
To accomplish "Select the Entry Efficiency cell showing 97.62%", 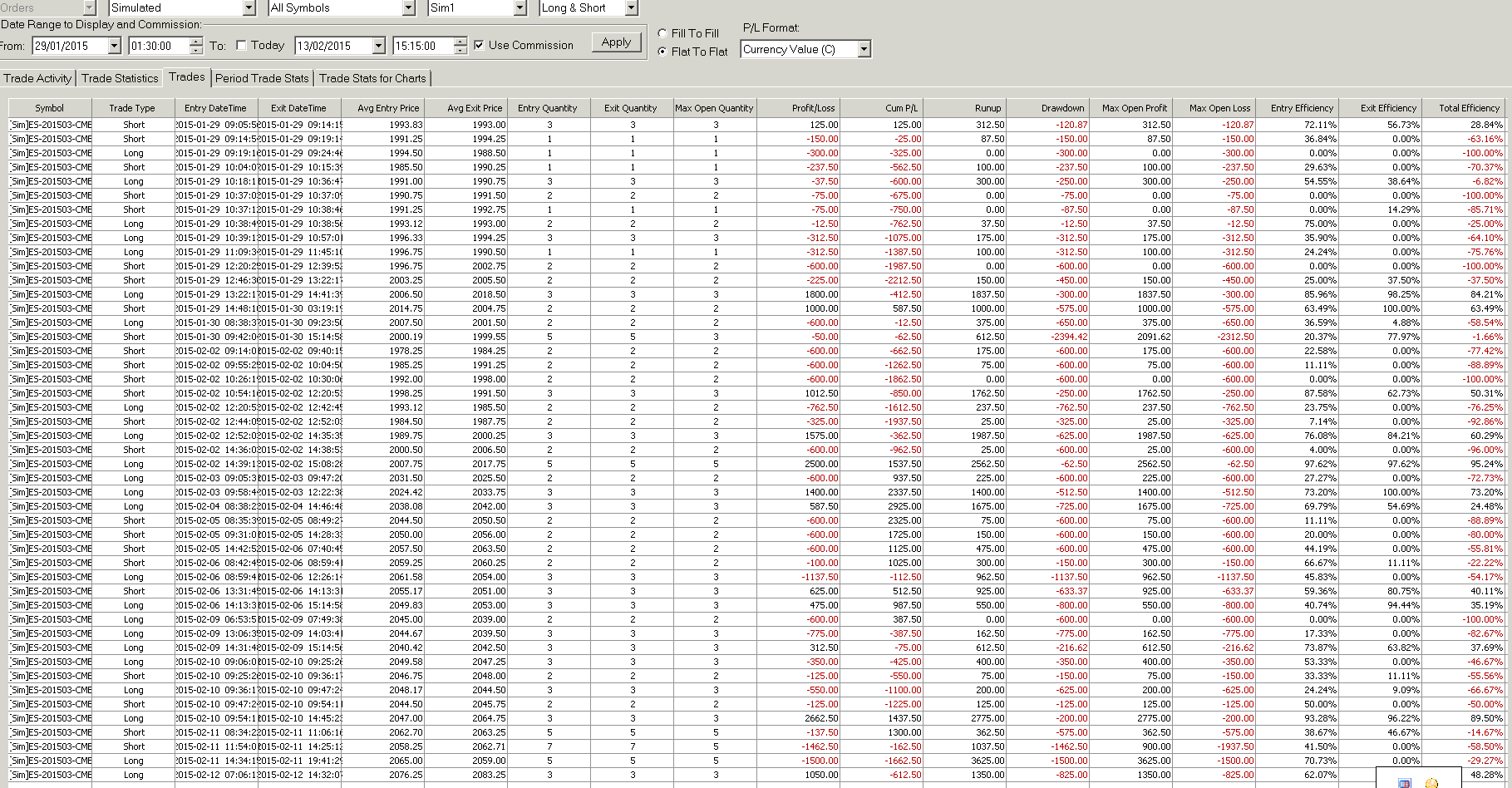I will pyautogui.click(x=1297, y=464).
